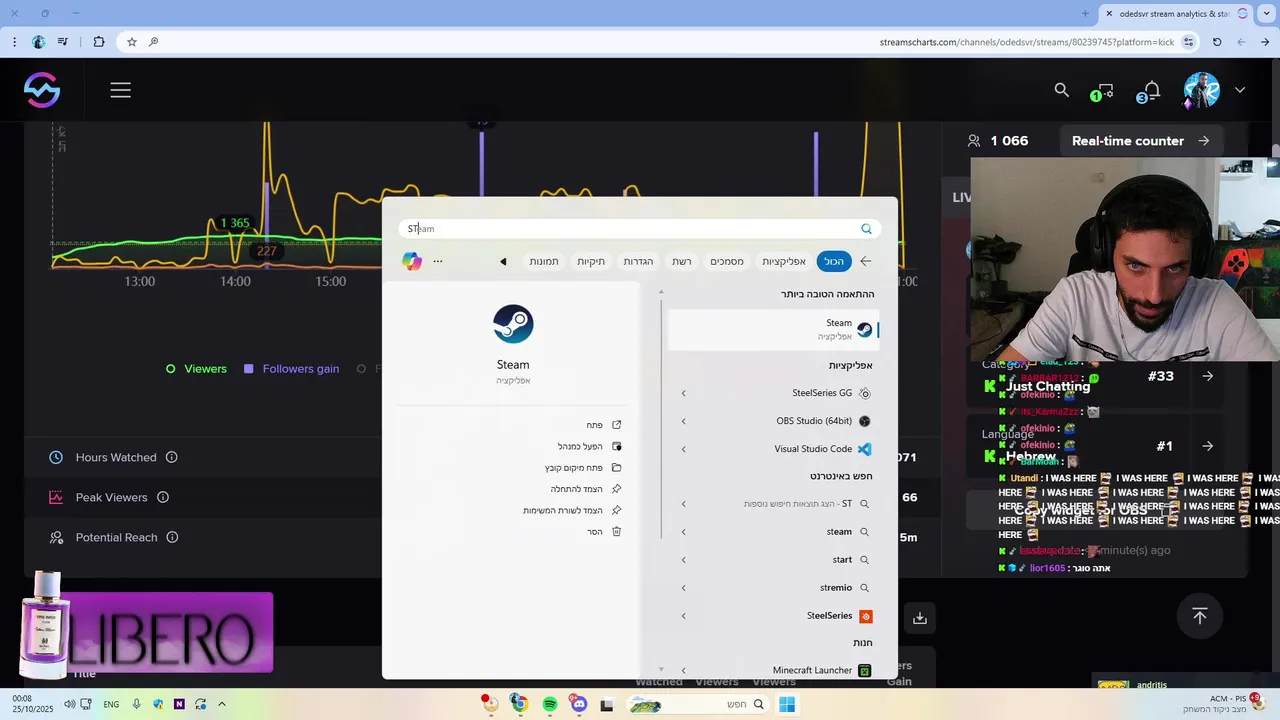Expand the 'start' web search chevron
Image resolution: width=1280 pixels, height=720 pixels.
684,560
